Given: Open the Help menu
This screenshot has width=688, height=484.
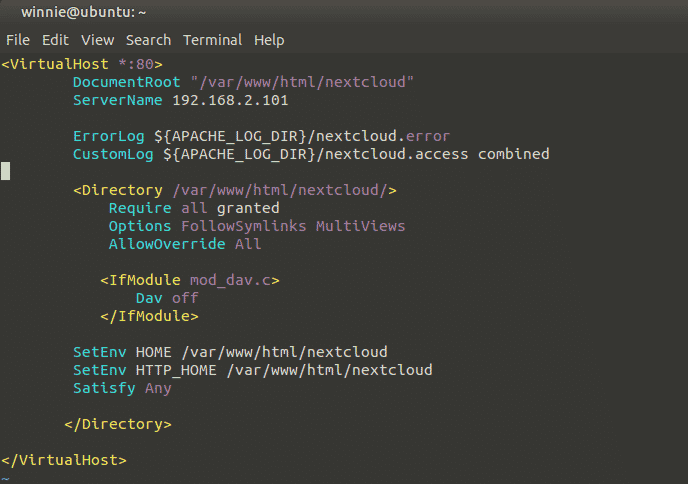Looking at the screenshot, I should click(269, 40).
